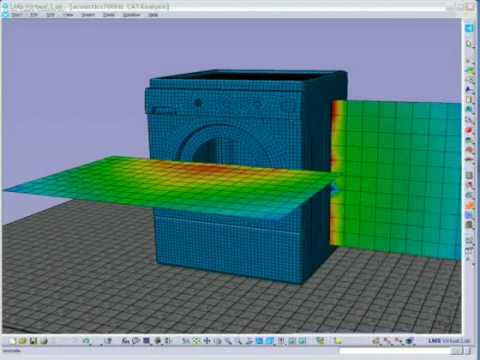Click the dark blue triangle icon in right toolbar
Screen dimensions: 480x360
click(x=469, y=89)
